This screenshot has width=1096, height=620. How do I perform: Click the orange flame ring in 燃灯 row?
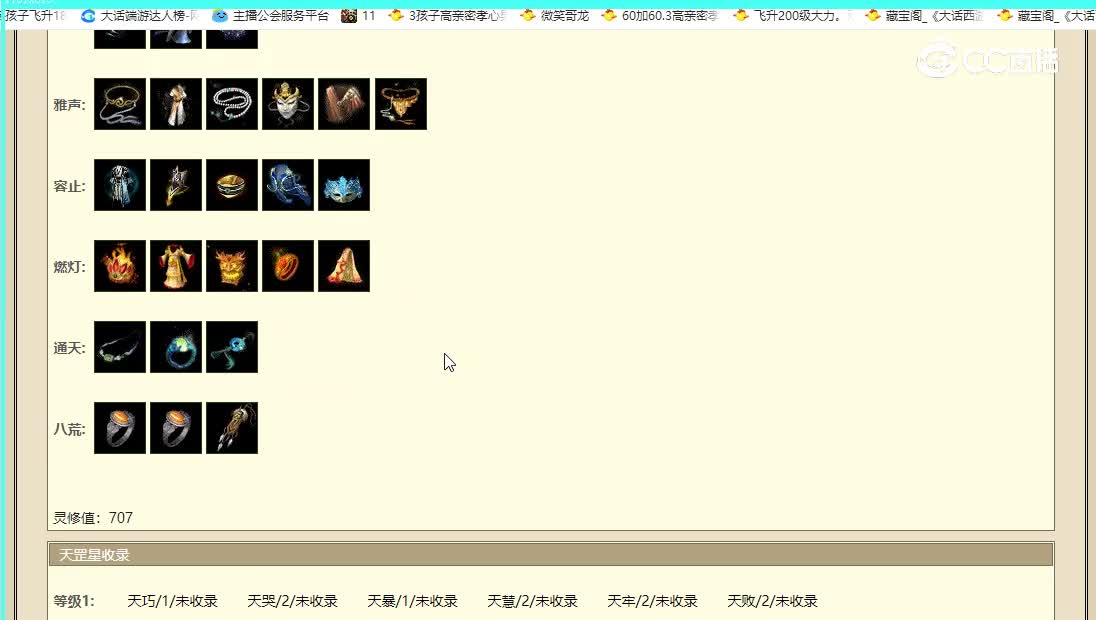point(288,266)
